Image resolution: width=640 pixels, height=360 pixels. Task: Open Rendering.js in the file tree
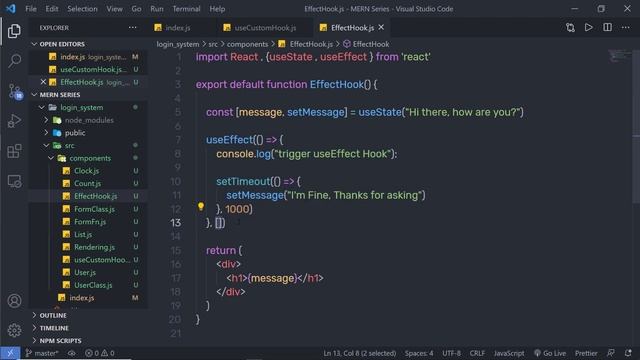(94, 247)
